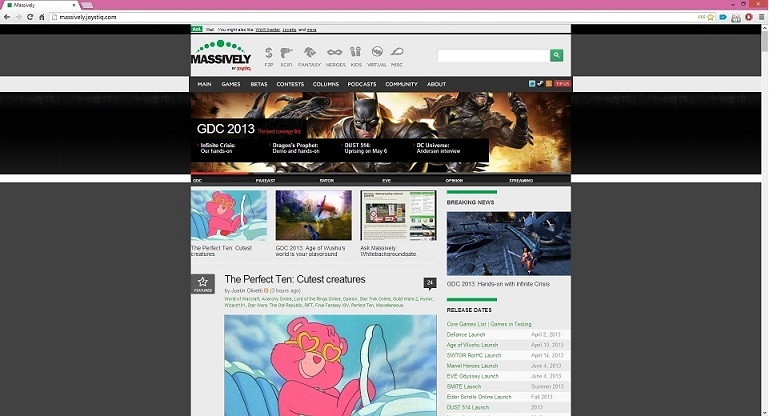
Task: Click the Infinite Crisis hands-on banner link
Action: click(218, 148)
